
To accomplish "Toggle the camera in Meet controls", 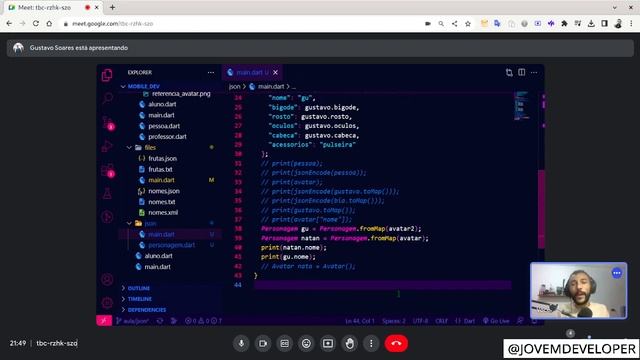I will point(263,344).
